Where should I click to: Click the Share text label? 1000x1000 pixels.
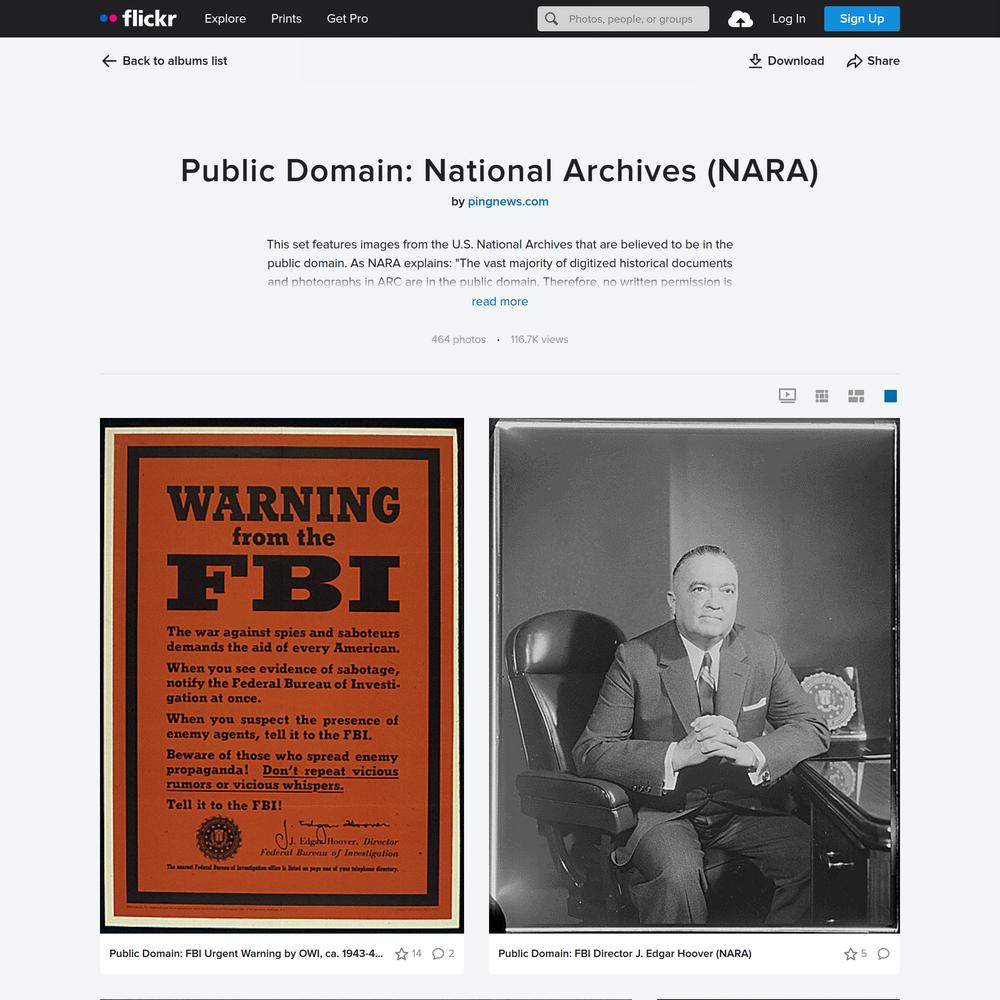pos(883,61)
